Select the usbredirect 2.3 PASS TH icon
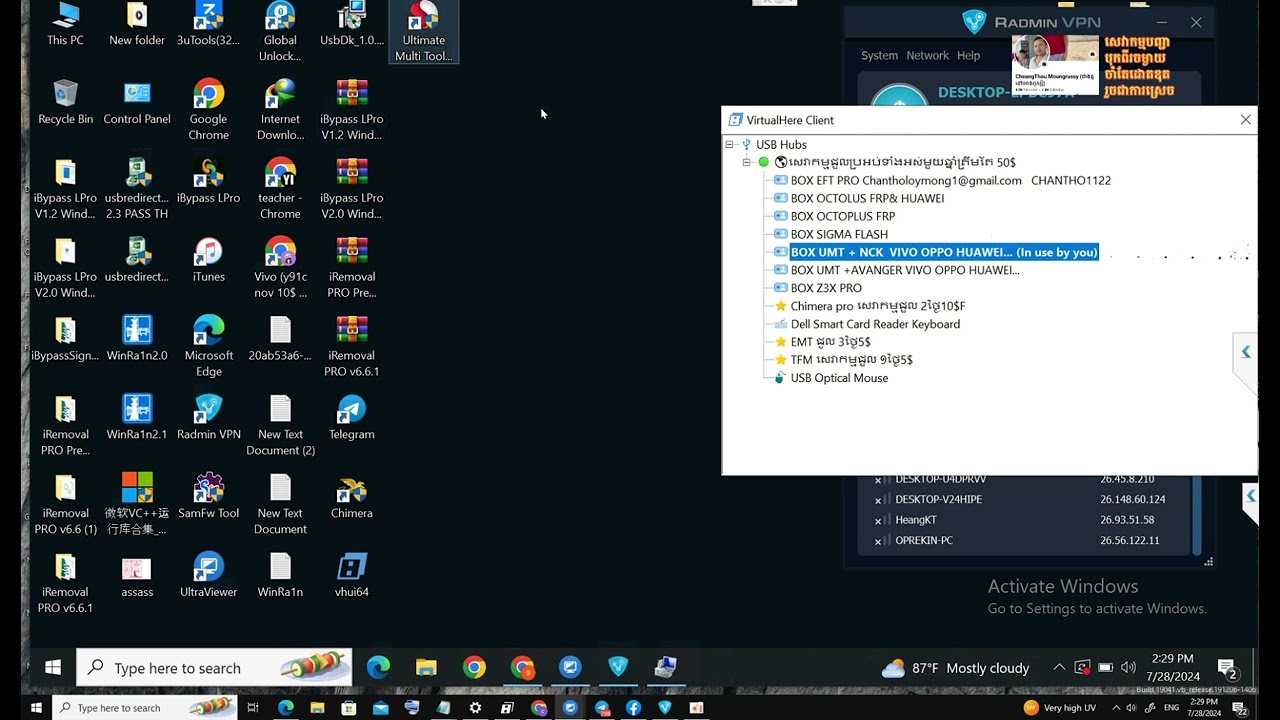Screen dimensions: 1280x720 click(137, 189)
